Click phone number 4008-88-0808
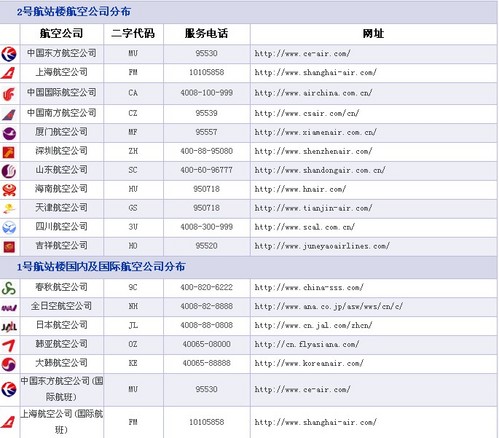This screenshot has width=499, height=438. tap(207, 325)
